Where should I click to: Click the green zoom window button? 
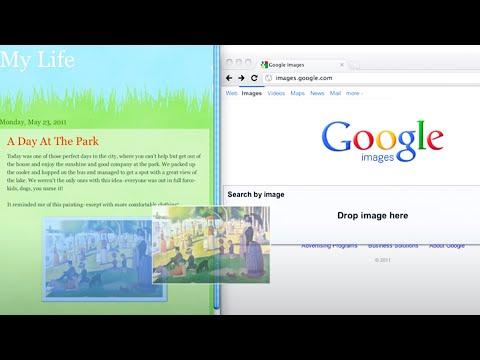248,62
